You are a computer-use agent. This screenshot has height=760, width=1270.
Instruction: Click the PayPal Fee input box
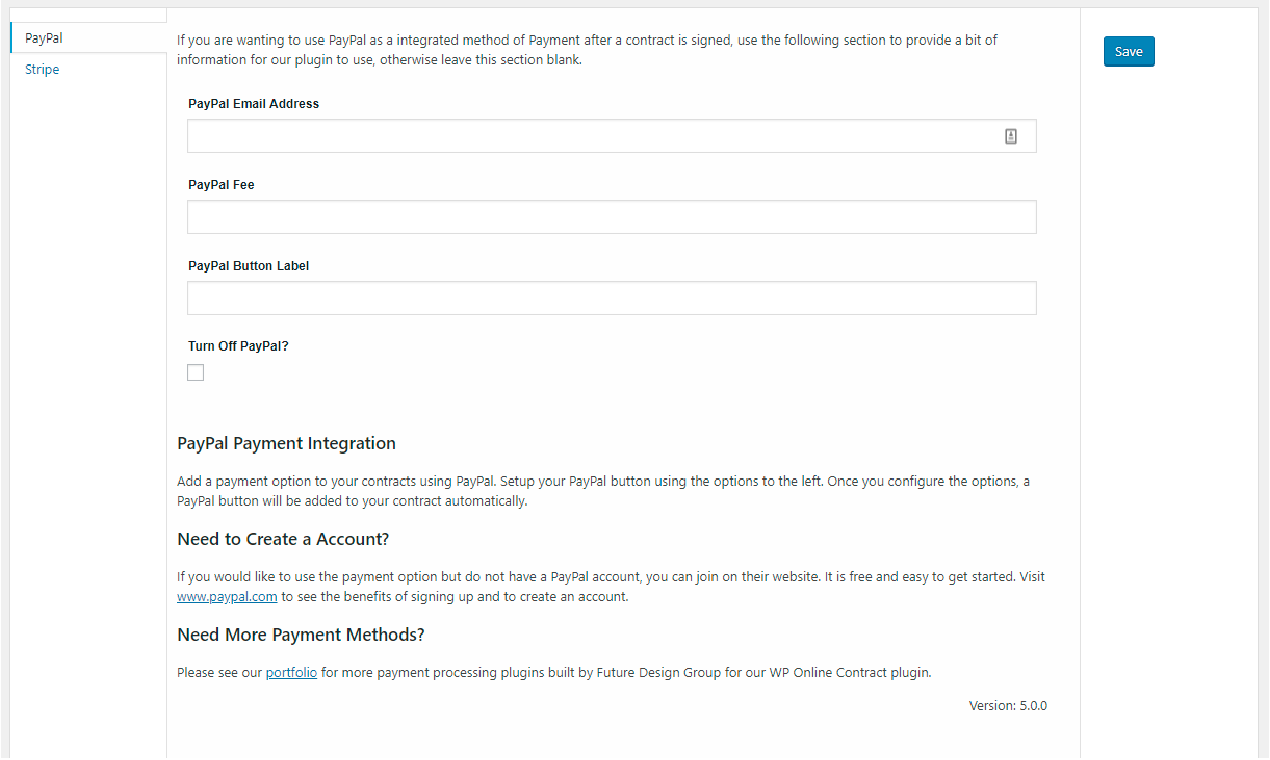click(611, 216)
